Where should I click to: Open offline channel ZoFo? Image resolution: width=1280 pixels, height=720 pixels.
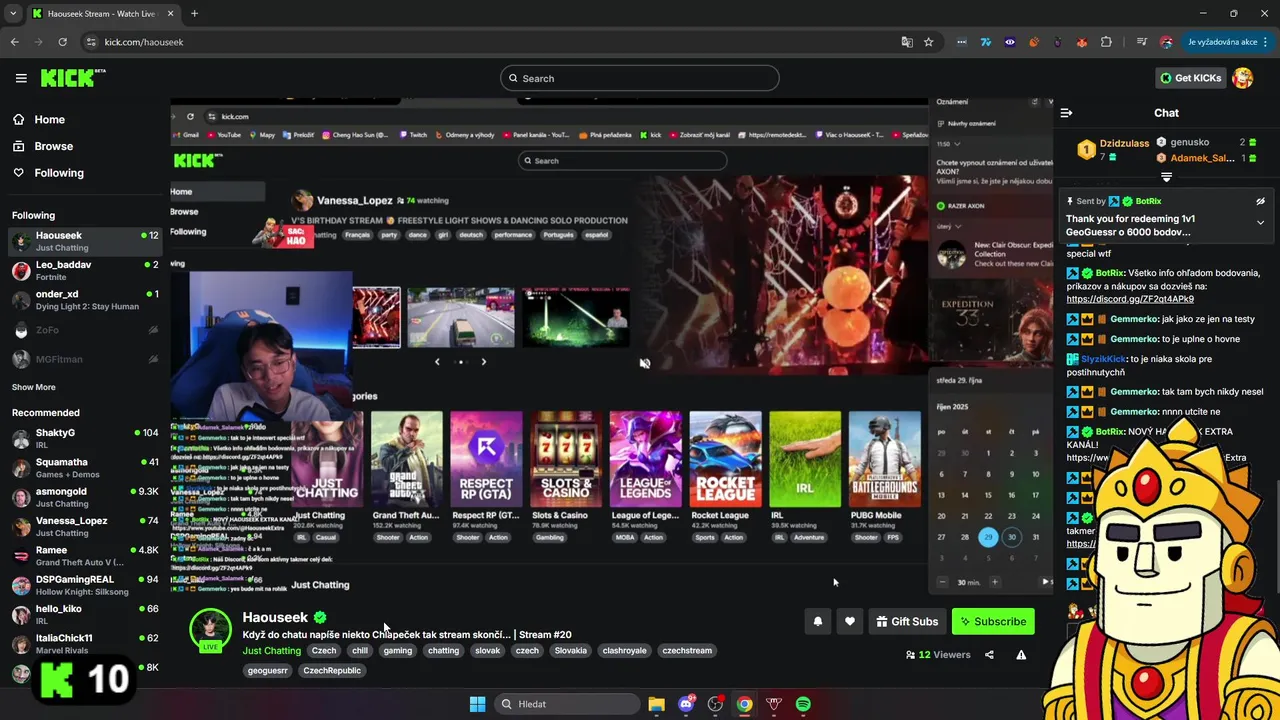[85, 330]
